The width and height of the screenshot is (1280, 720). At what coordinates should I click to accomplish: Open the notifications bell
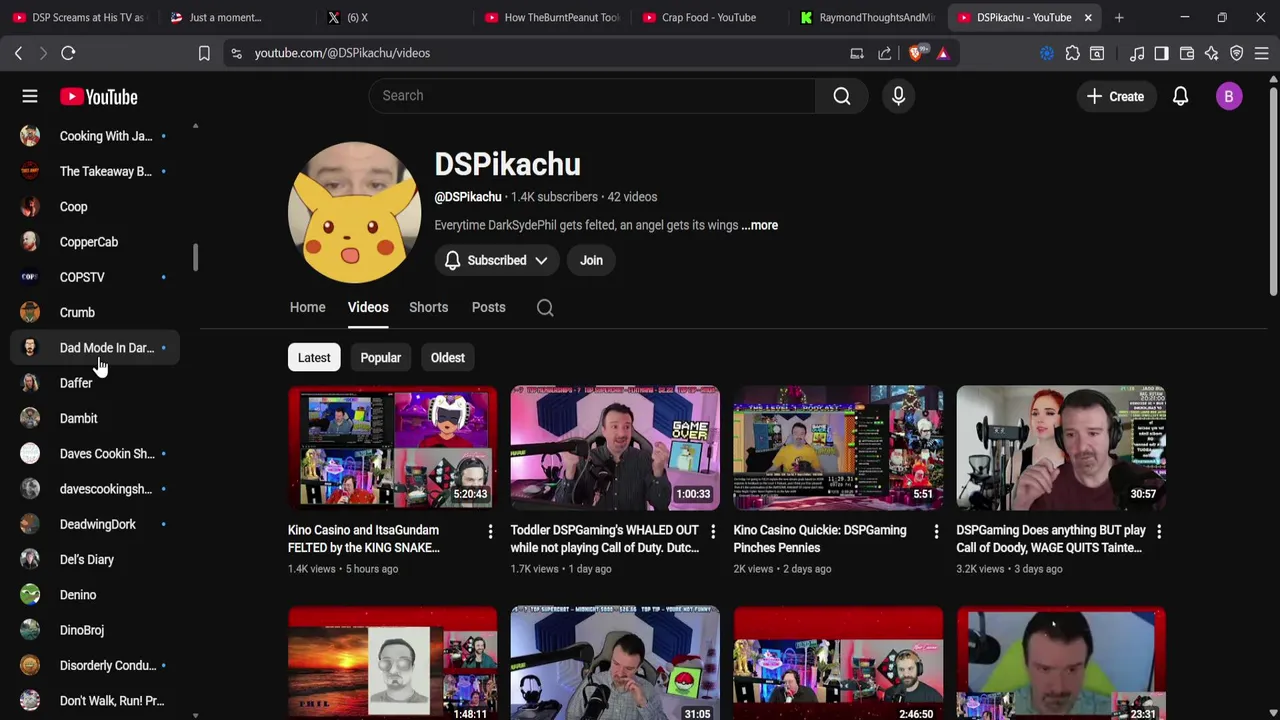click(x=1180, y=97)
